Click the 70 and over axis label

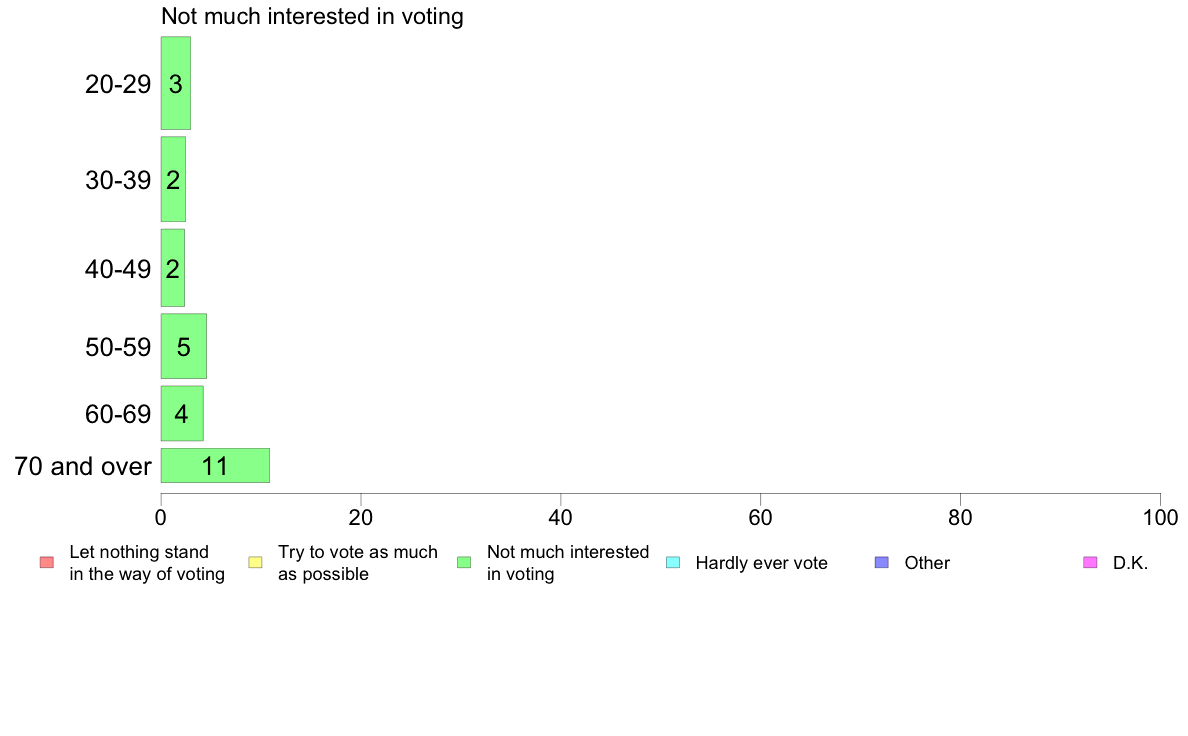pyautogui.click(x=83, y=466)
